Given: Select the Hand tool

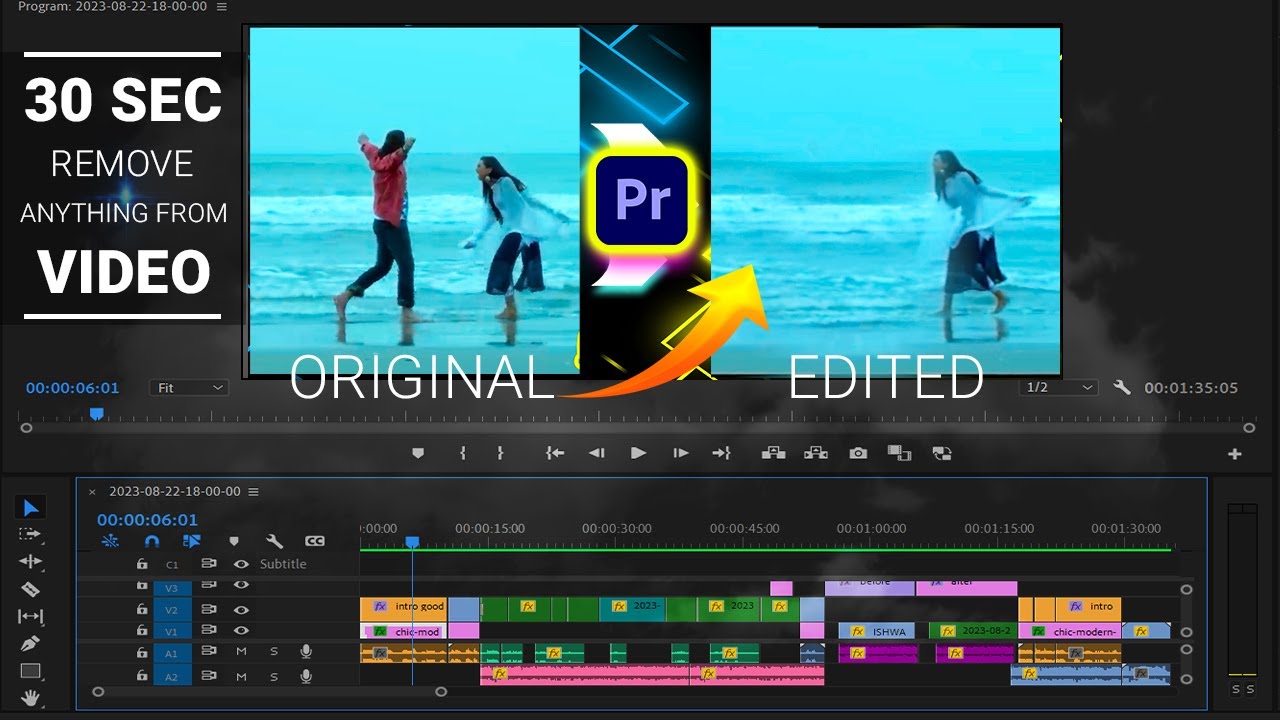Looking at the screenshot, I should coord(30,697).
